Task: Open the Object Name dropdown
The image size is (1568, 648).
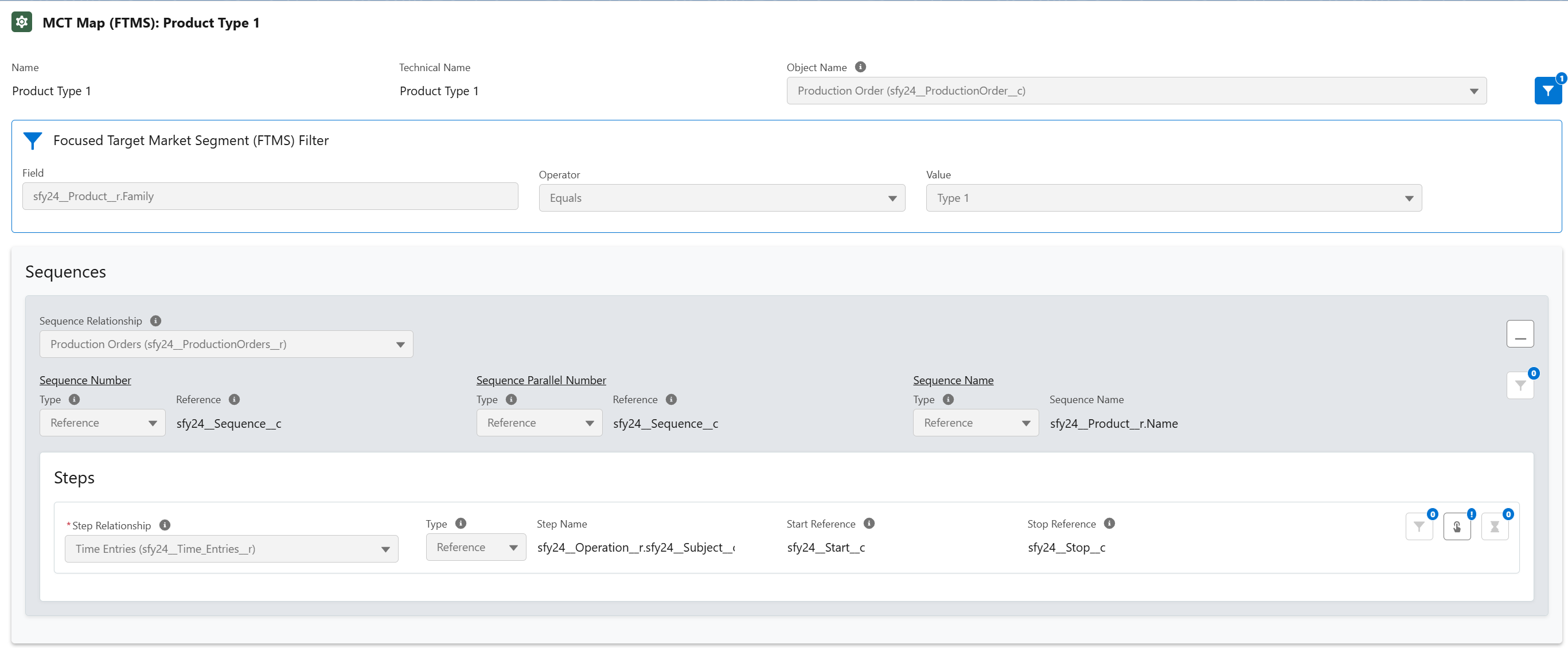Action: 1136,91
